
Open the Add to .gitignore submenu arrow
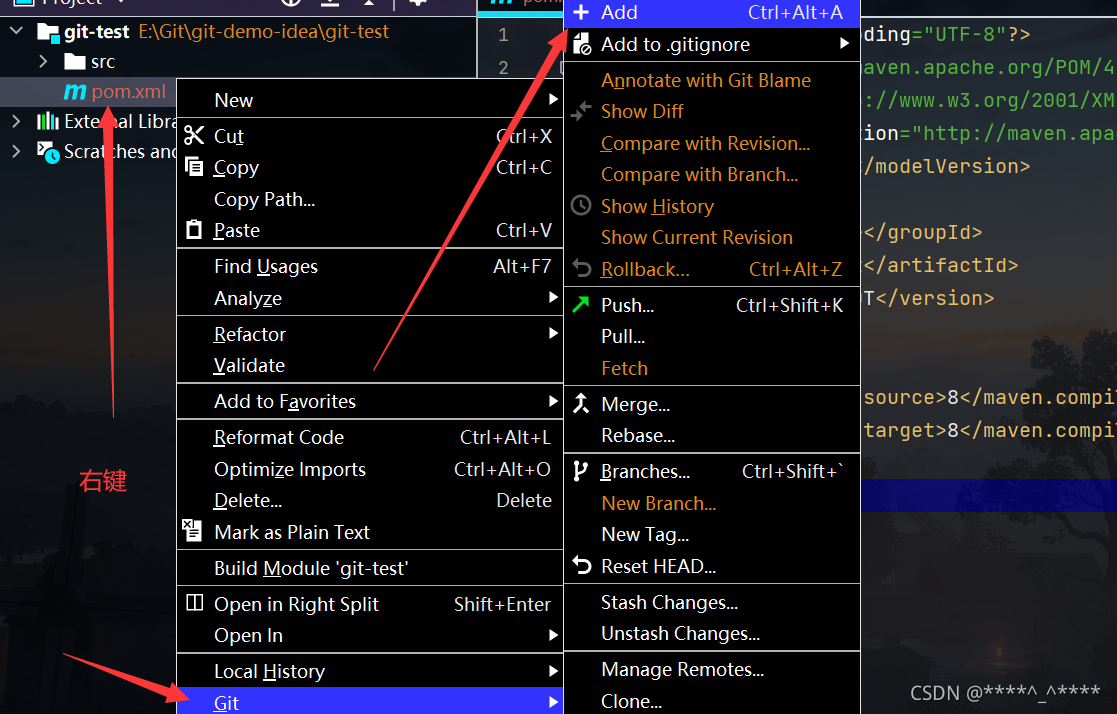coord(844,43)
